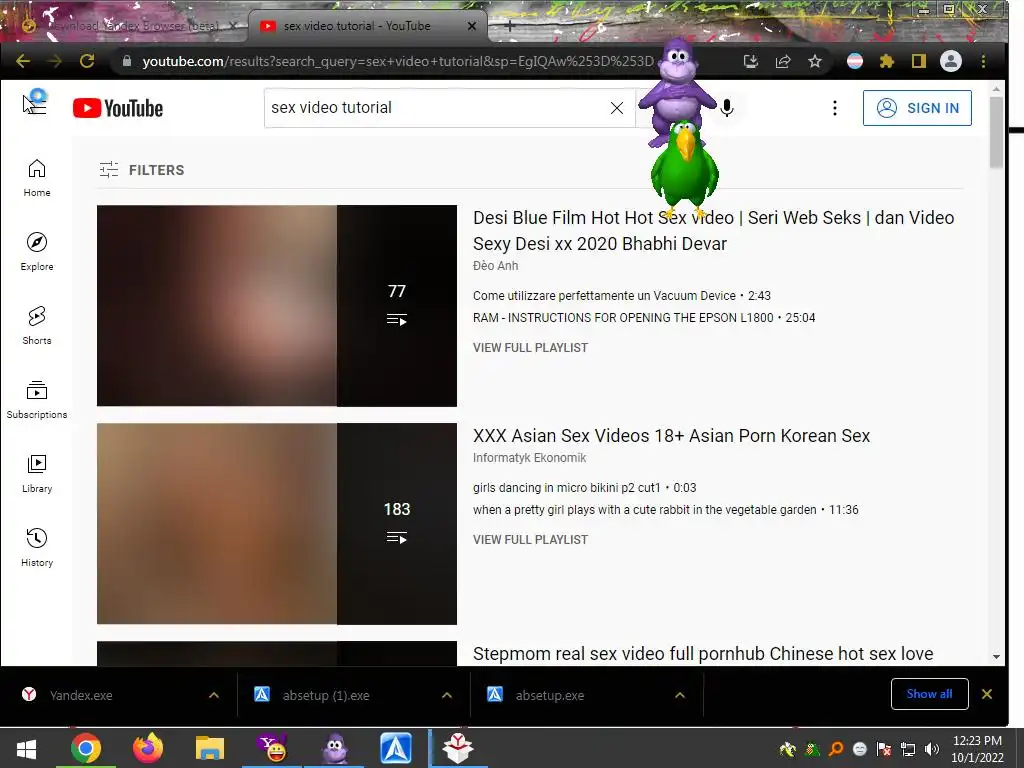Select the YouTube search results tab

pyautogui.click(x=368, y=26)
